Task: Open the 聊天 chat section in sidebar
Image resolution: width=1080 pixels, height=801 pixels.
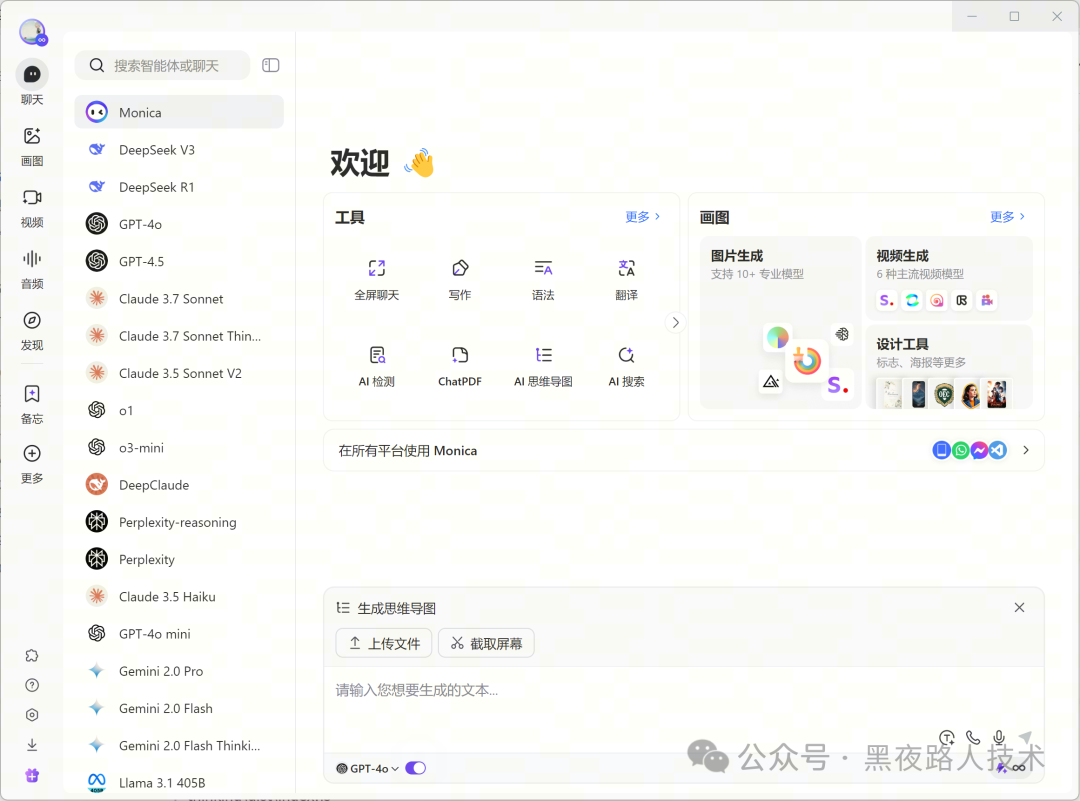Action: coord(32,83)
